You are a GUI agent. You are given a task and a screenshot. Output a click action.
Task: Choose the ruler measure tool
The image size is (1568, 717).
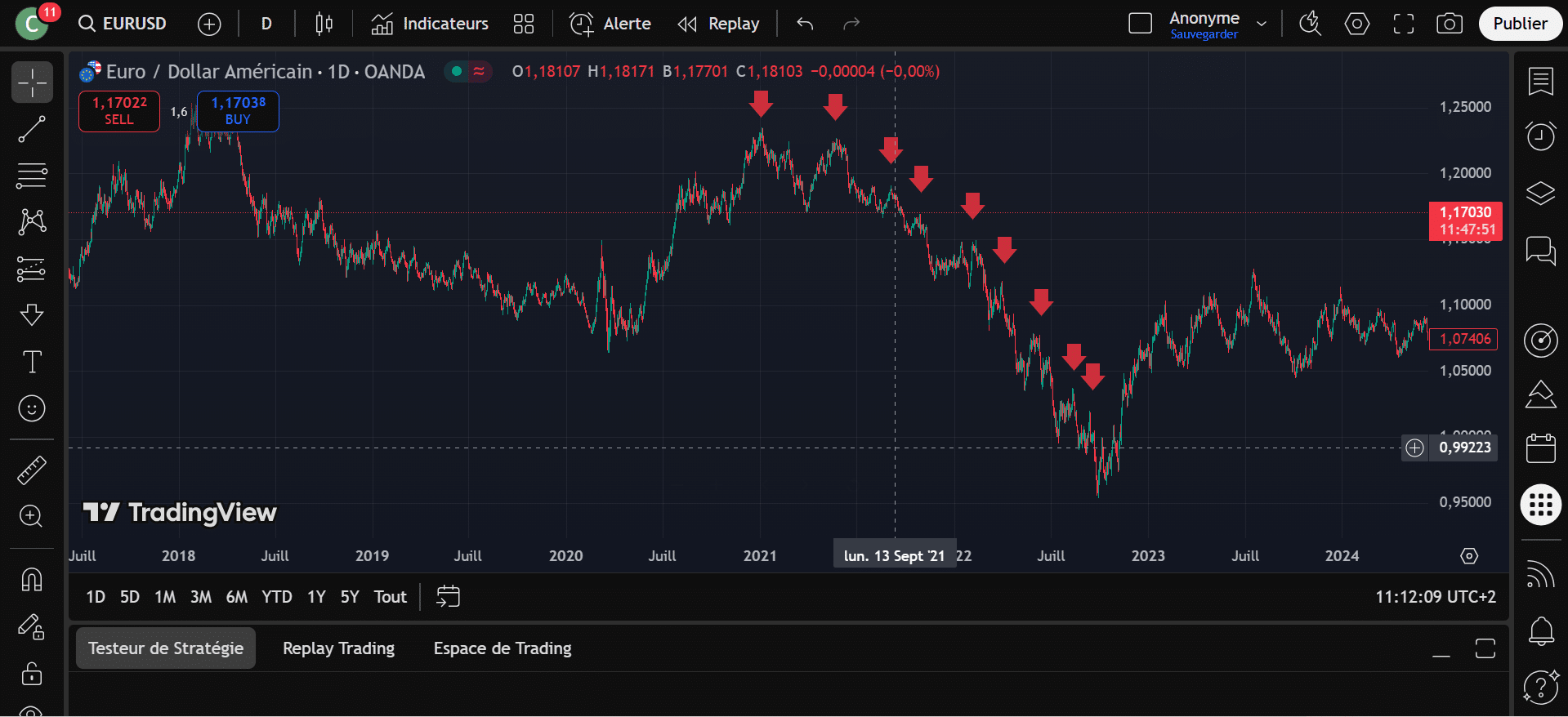point(32,470)
